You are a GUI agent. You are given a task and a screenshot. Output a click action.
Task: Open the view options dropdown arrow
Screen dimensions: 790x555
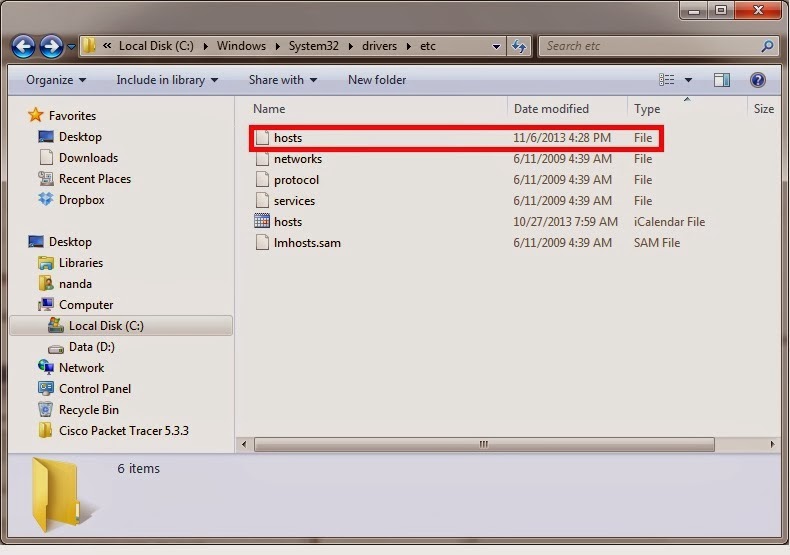[688, 80]
